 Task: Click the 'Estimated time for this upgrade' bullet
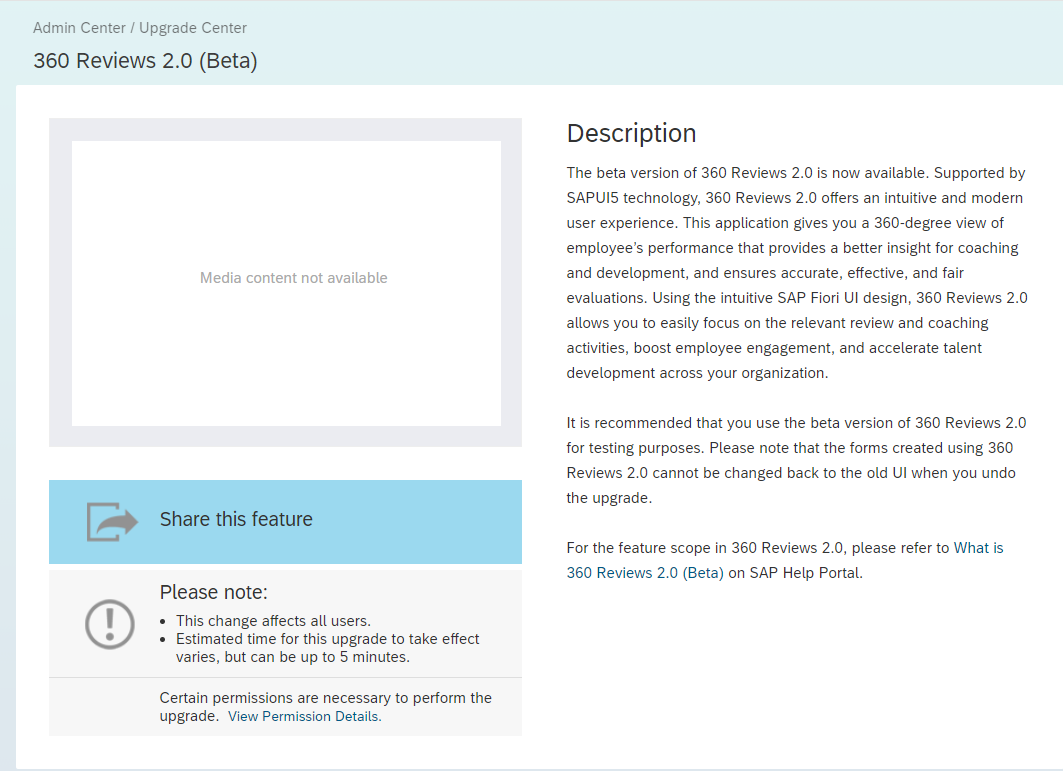click(x=327, y=648)
